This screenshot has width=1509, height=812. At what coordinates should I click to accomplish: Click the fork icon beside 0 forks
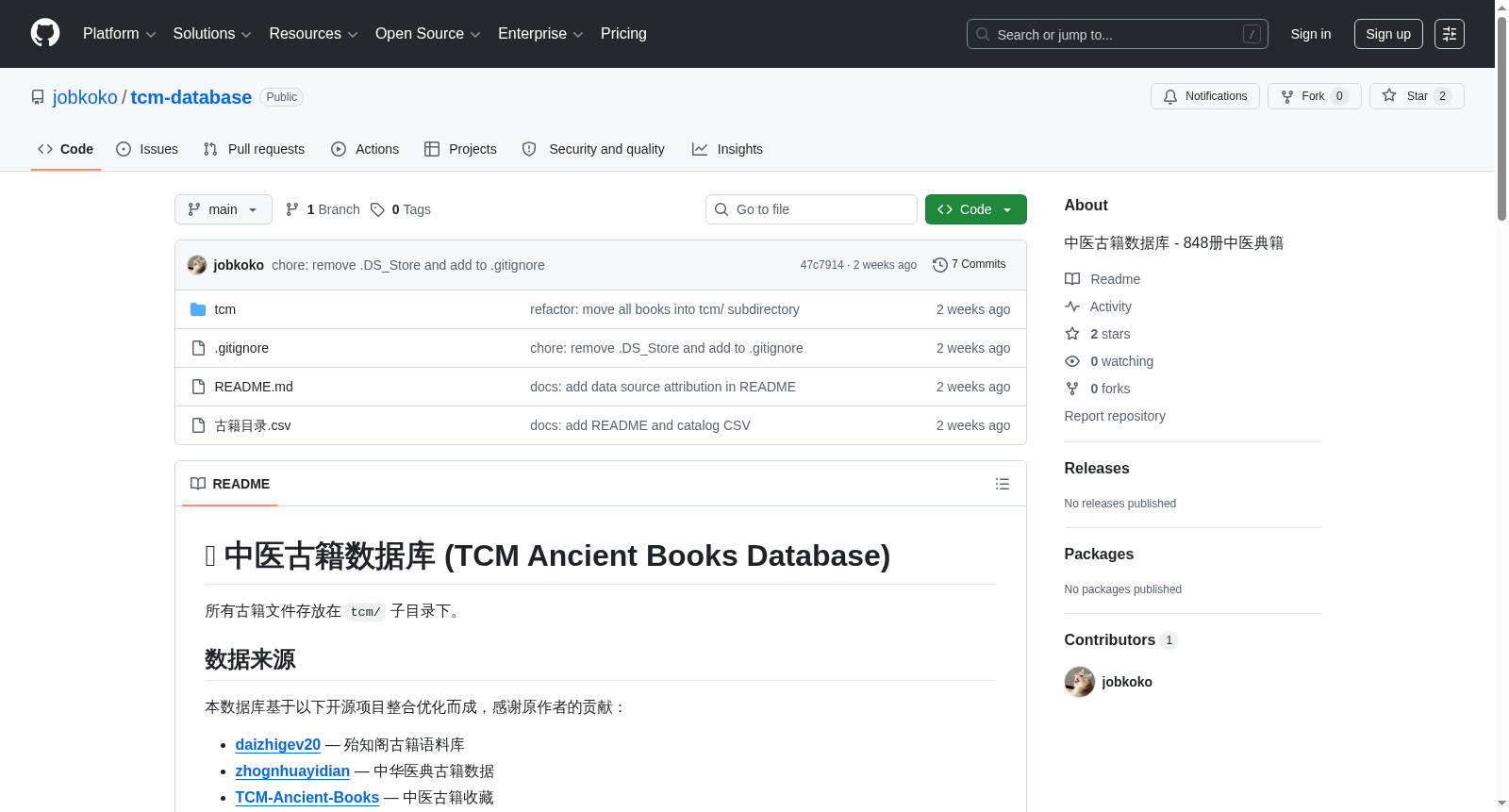click(1072, 389)
